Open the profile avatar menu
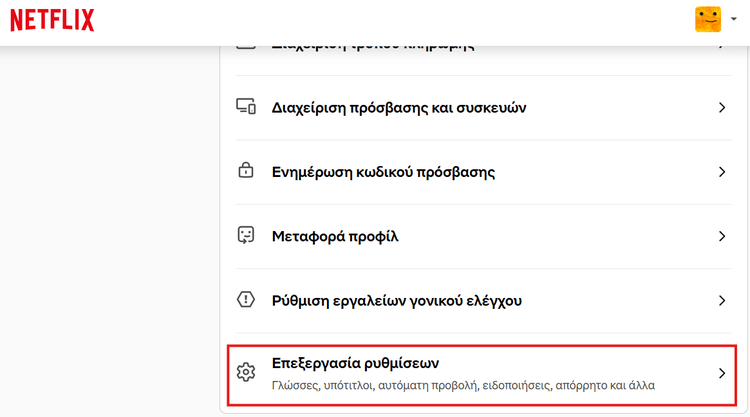This screenshot has height=417, width=750. (708, 19)
